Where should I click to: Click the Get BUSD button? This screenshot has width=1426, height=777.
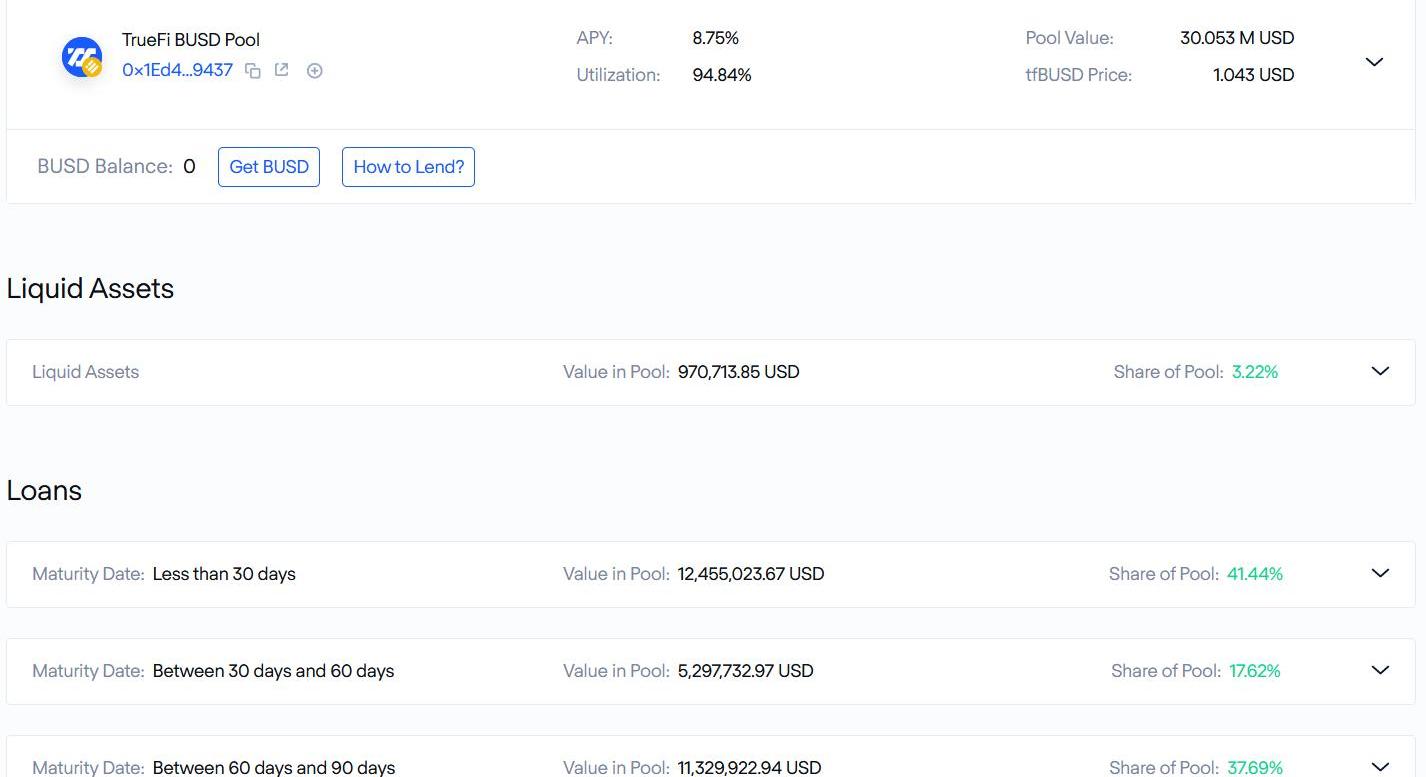tap(269, 167)
